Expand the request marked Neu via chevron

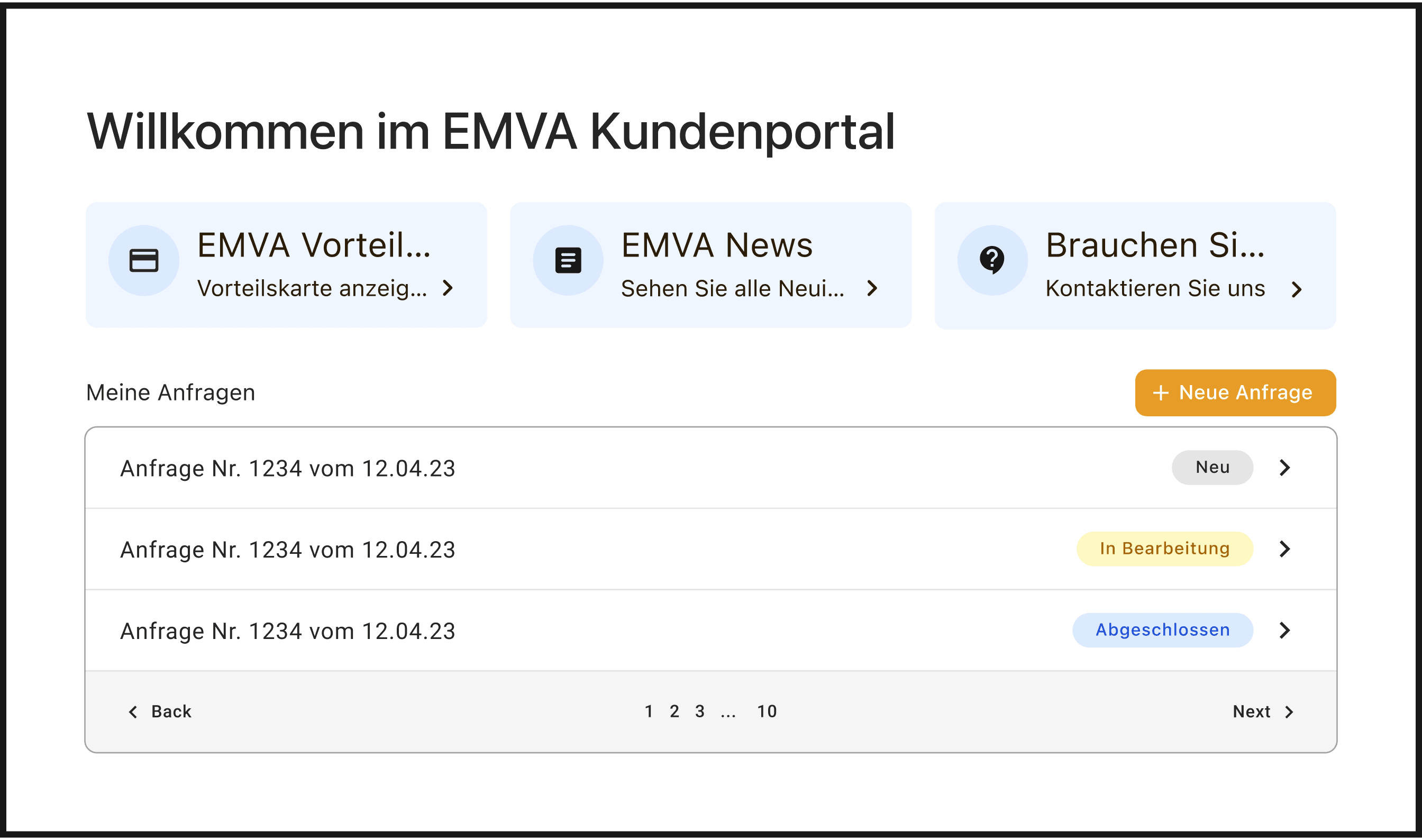pyautogui.click(x=1284, y=468)
